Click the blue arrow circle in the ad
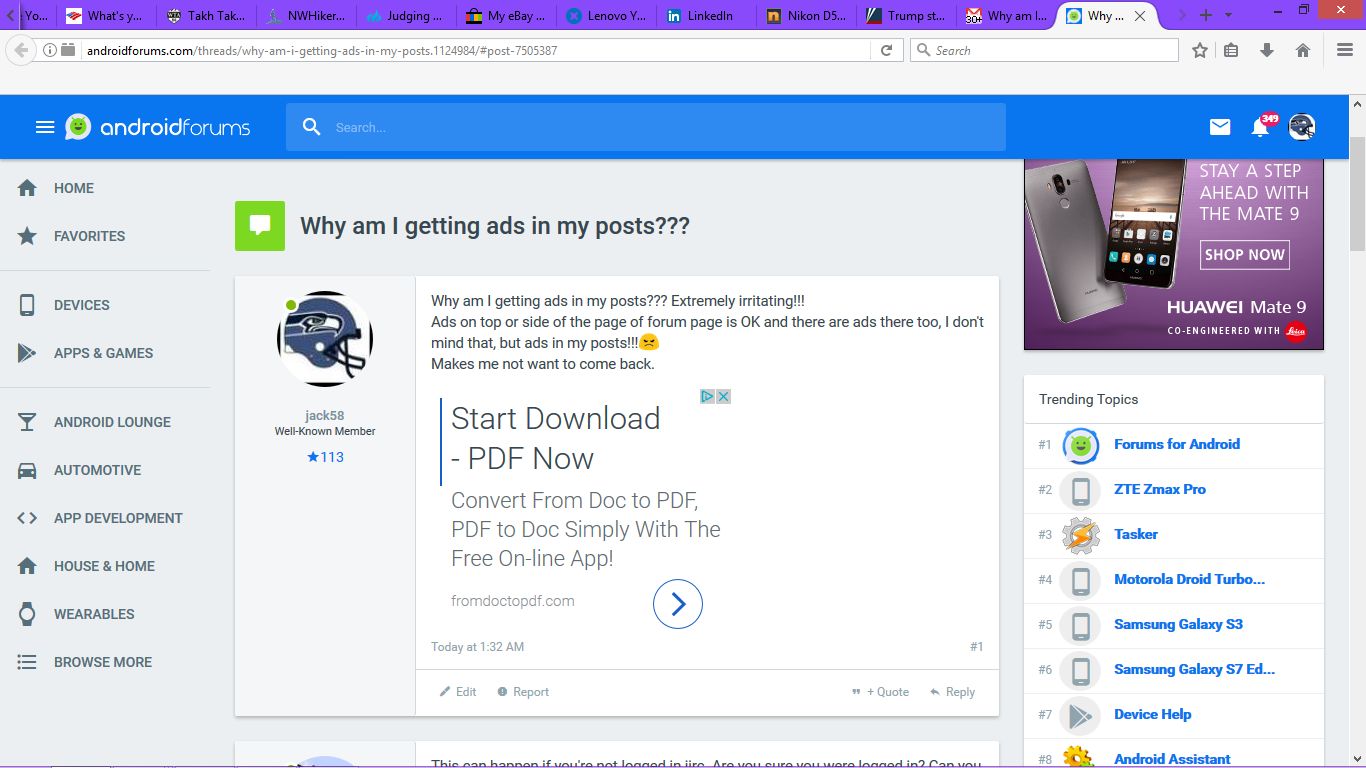 pos(678,604)
